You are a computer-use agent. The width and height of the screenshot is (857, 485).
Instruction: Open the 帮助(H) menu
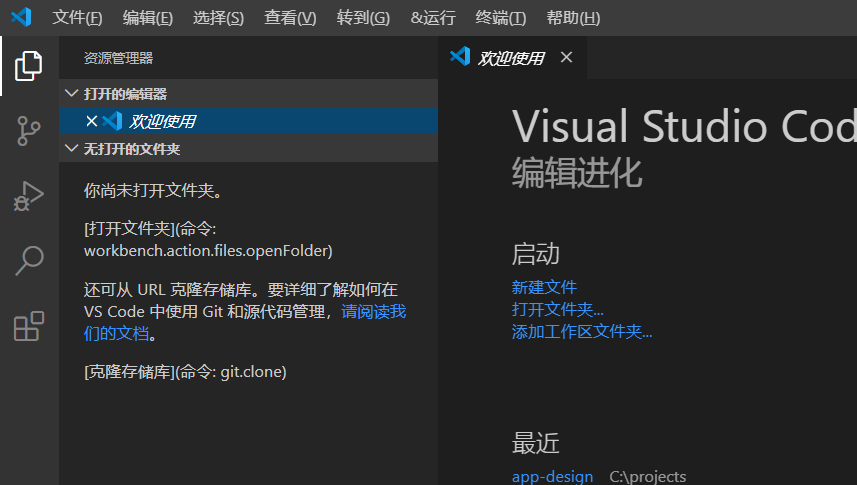click(x=573, y=17)
